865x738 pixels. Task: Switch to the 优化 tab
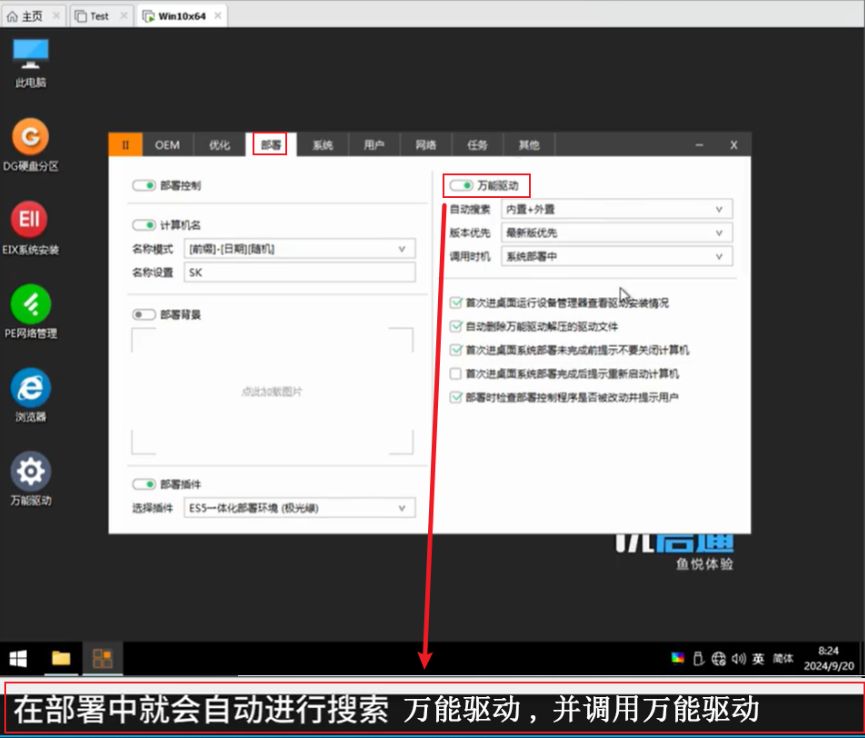tap(219, 145)
